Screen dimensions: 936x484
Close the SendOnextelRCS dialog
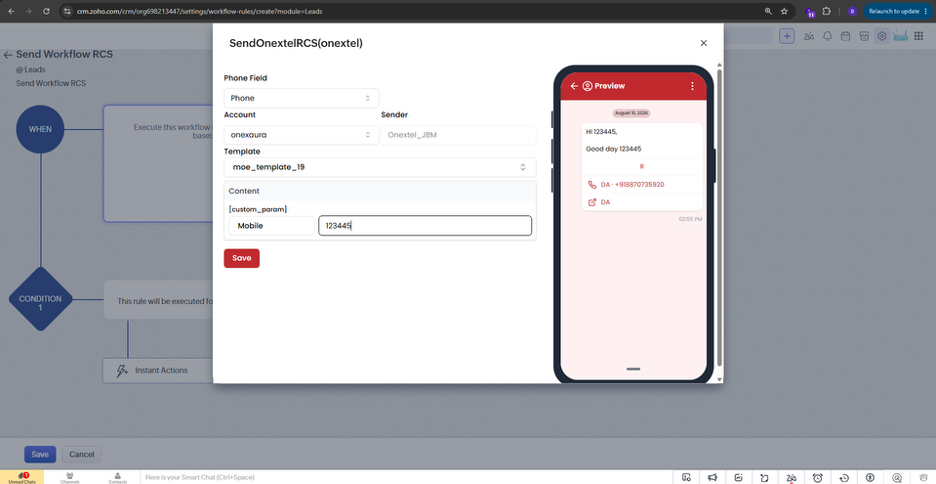[x=704, y=43]
